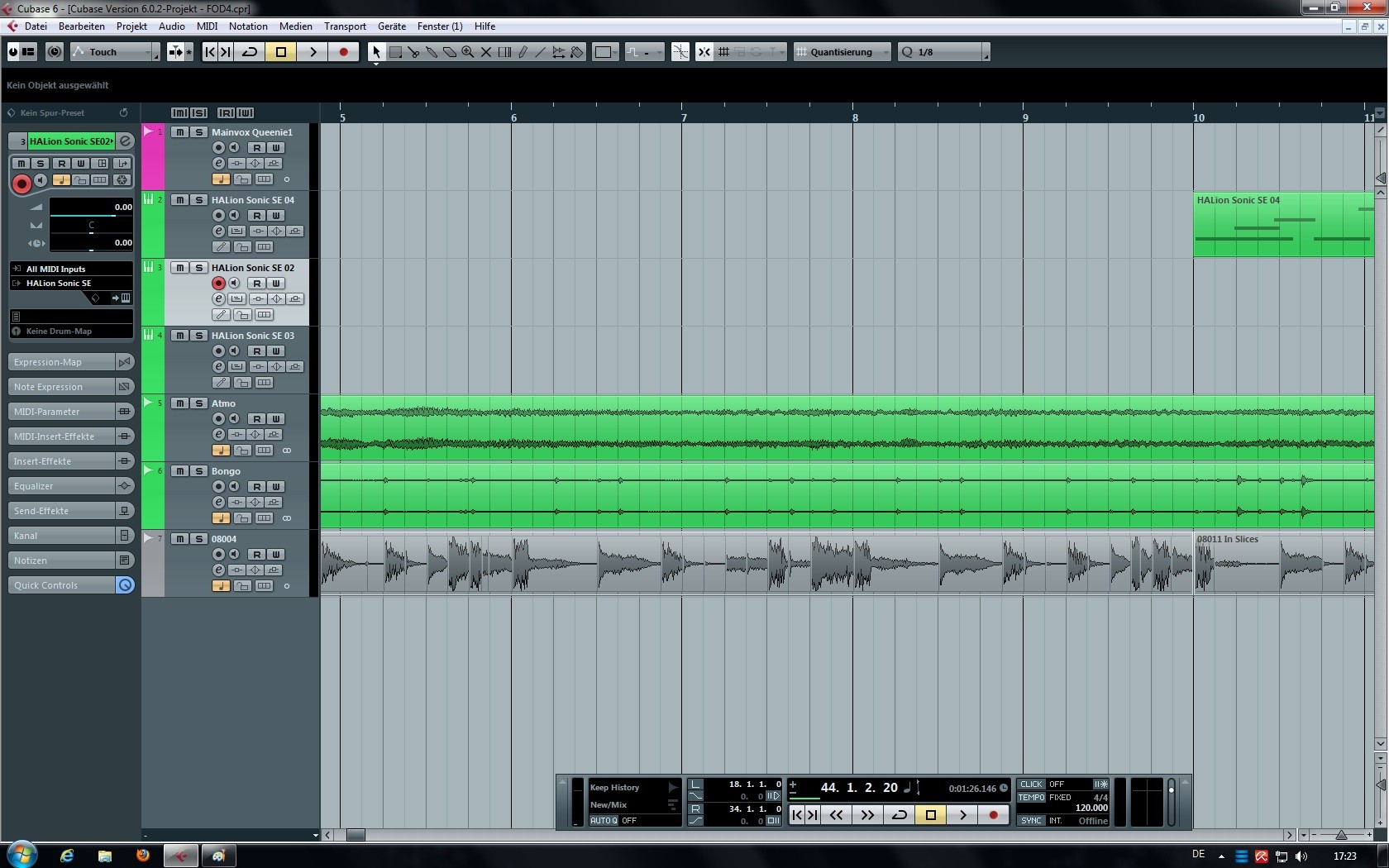Select the Mute X tool
Screen dimensions: 1389x868
point(486,52)
